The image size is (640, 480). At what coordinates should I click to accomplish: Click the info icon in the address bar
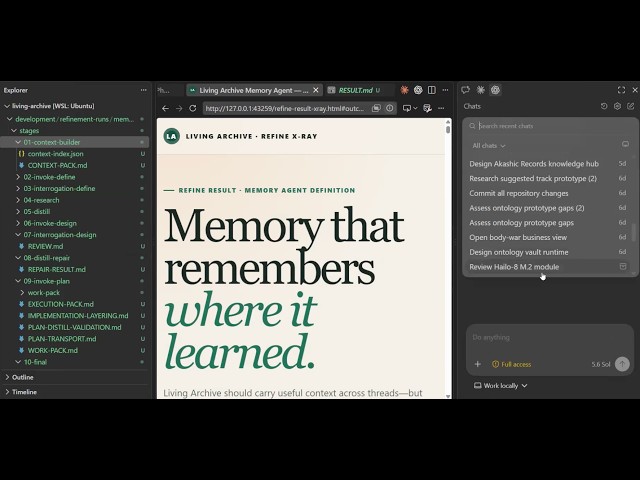point(390,108)
